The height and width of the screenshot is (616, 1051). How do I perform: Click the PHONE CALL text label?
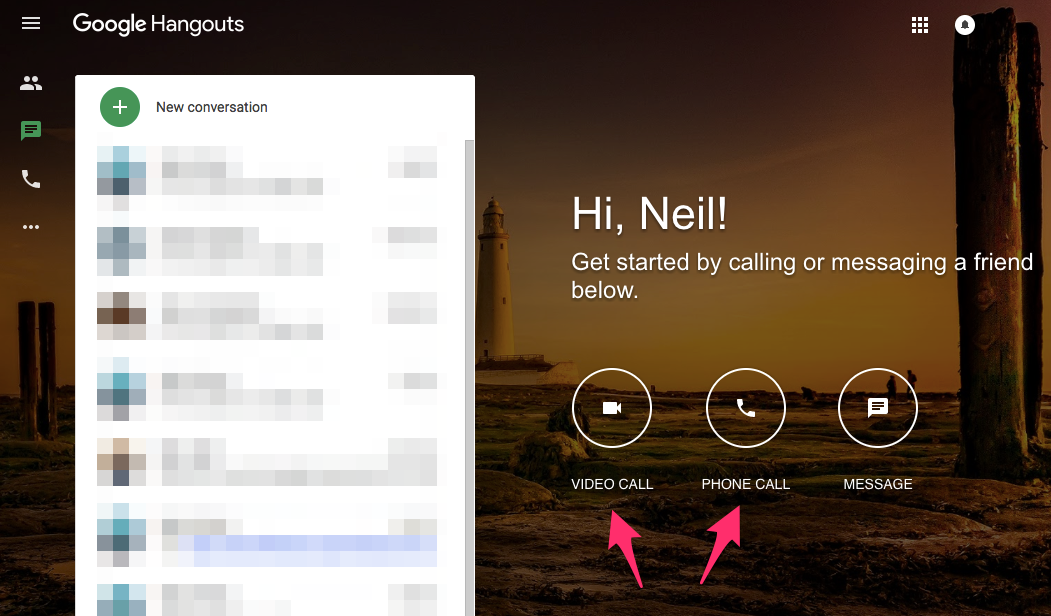click(745, 484)
